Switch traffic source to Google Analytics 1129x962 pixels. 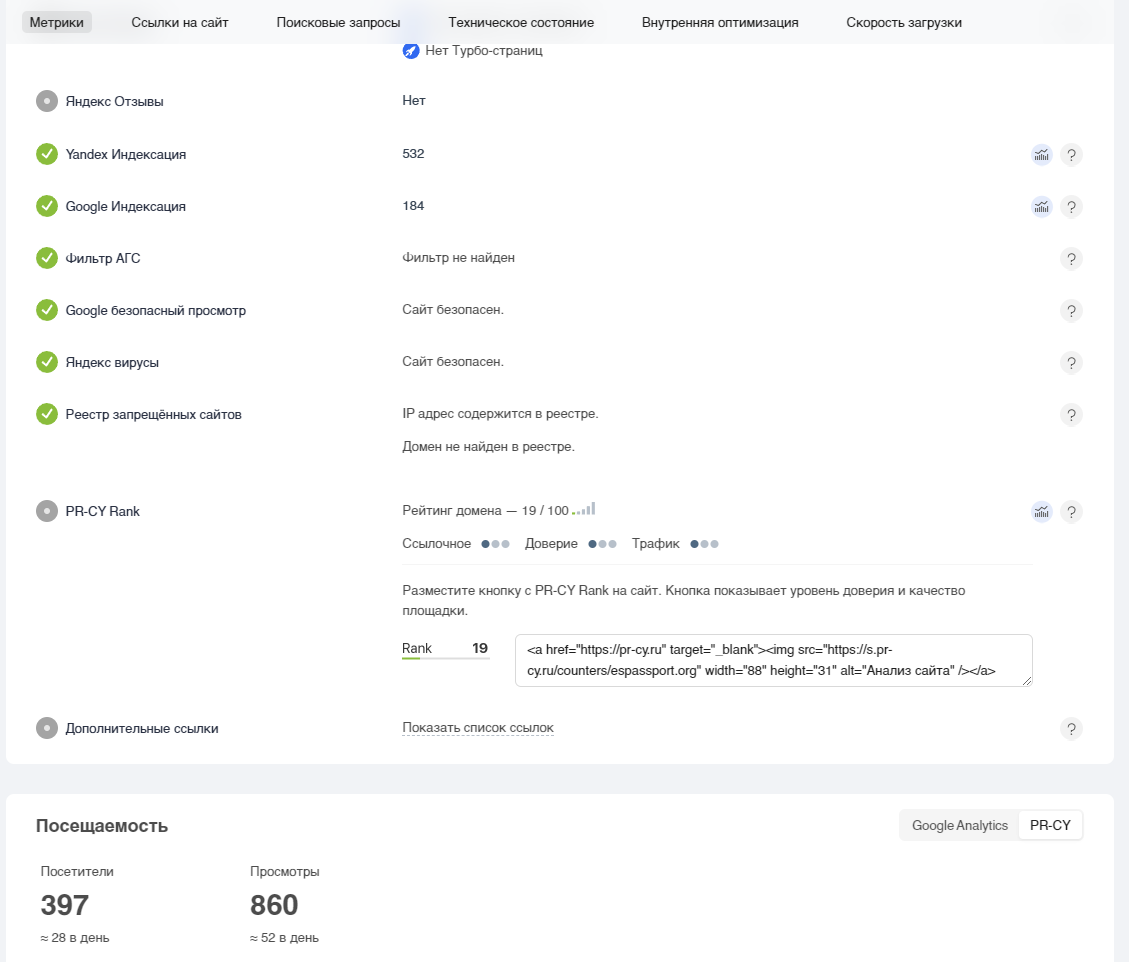tap(960, 826)
